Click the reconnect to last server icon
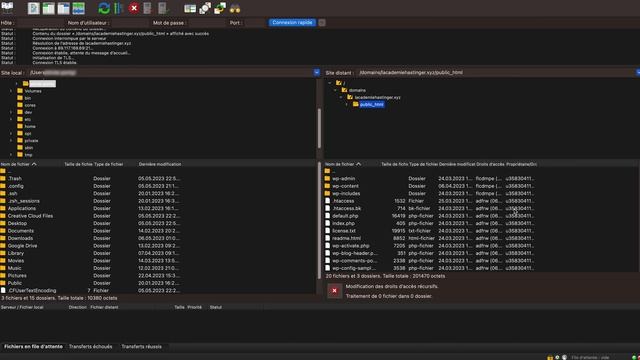This screenshot has width=640, height=360. (162, 8)
